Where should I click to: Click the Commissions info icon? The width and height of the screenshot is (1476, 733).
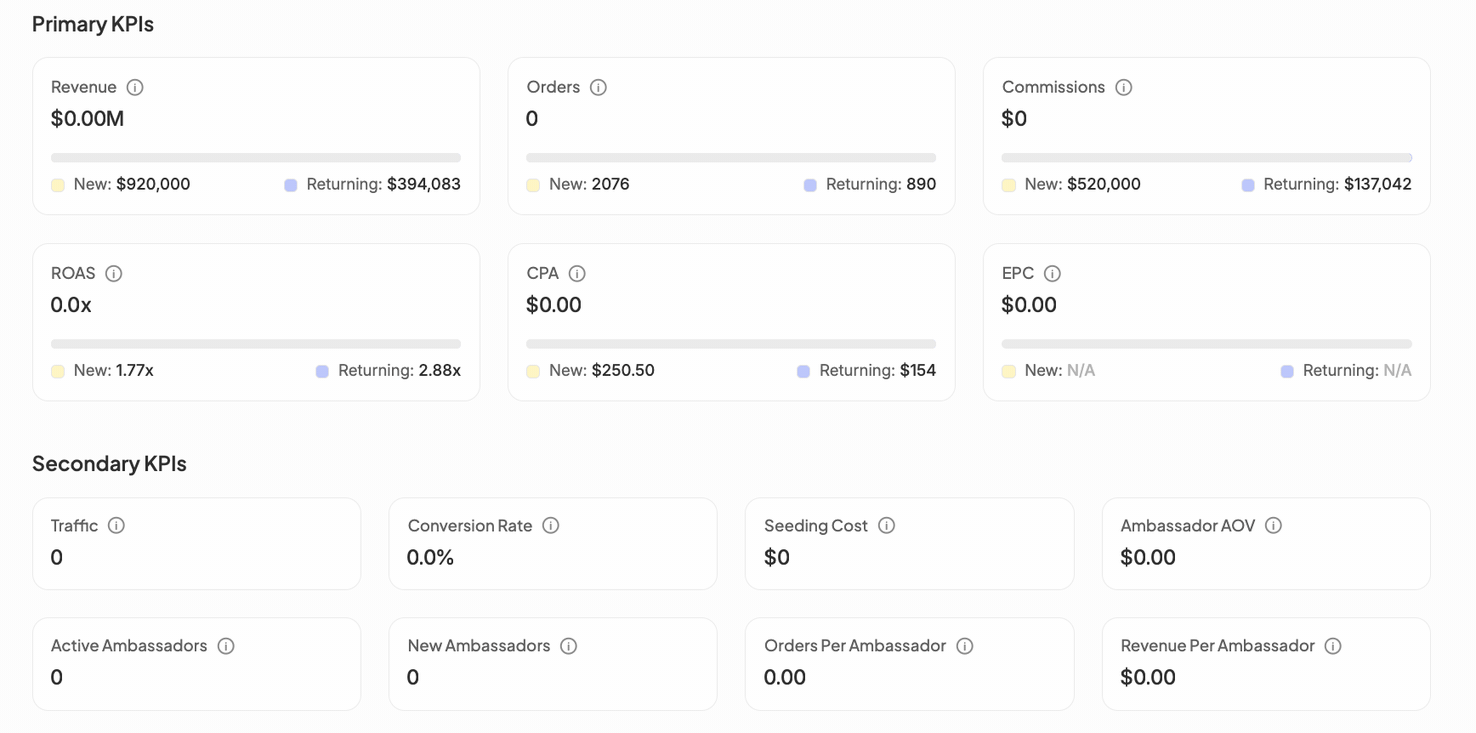pyautogui.click(x=1123, y=87)
